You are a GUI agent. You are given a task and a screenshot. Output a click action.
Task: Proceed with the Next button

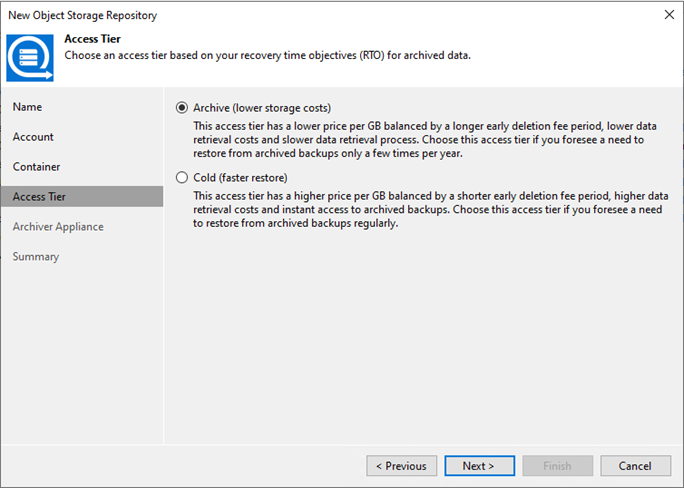478,466
